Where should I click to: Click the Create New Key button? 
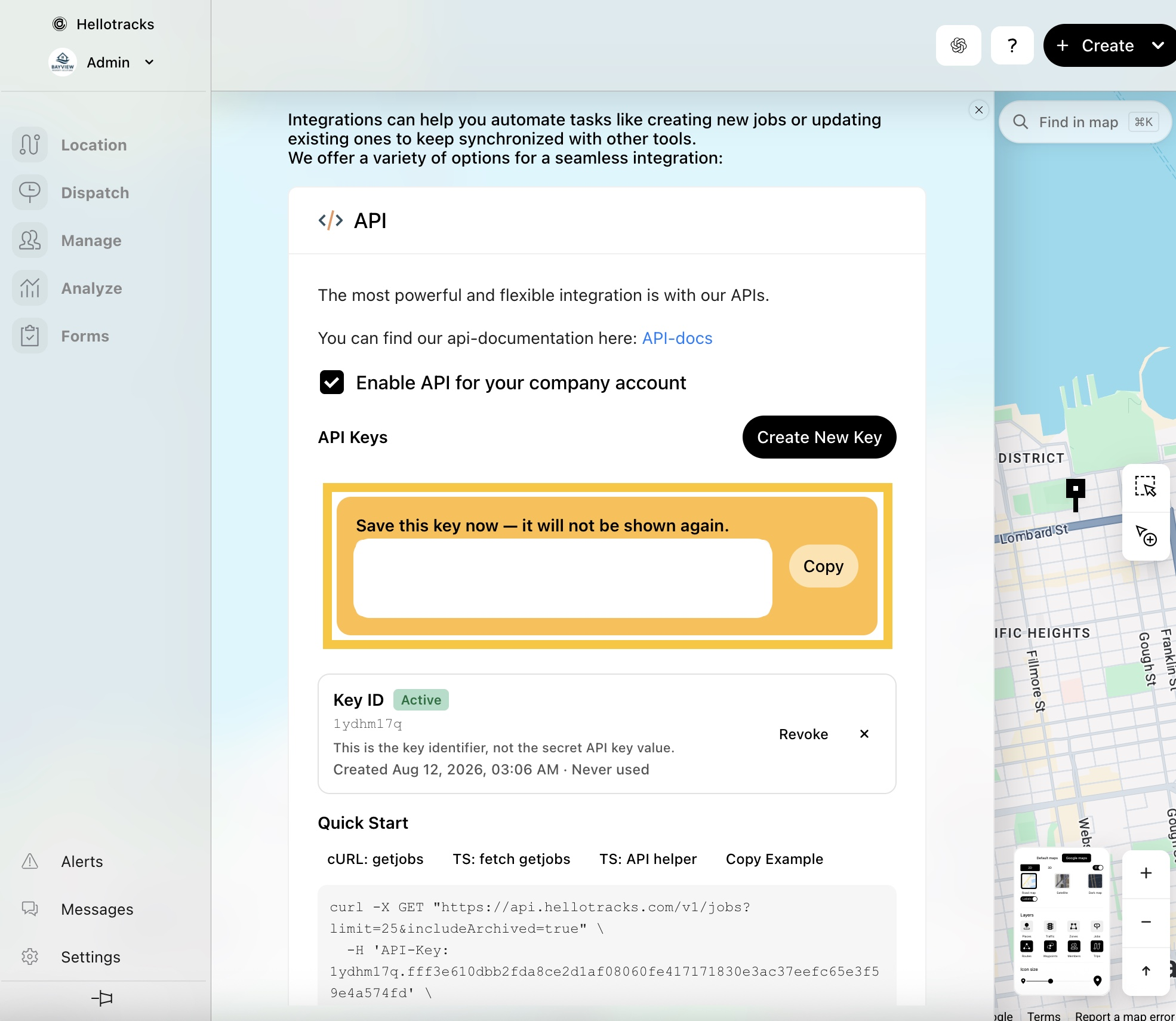pos(819,437)
